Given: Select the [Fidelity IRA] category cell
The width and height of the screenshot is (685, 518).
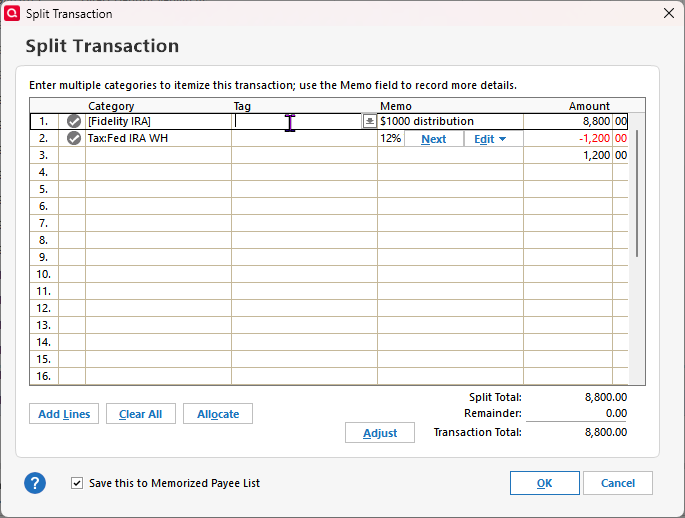Looking at the screenshot, I should click(159, 121).
